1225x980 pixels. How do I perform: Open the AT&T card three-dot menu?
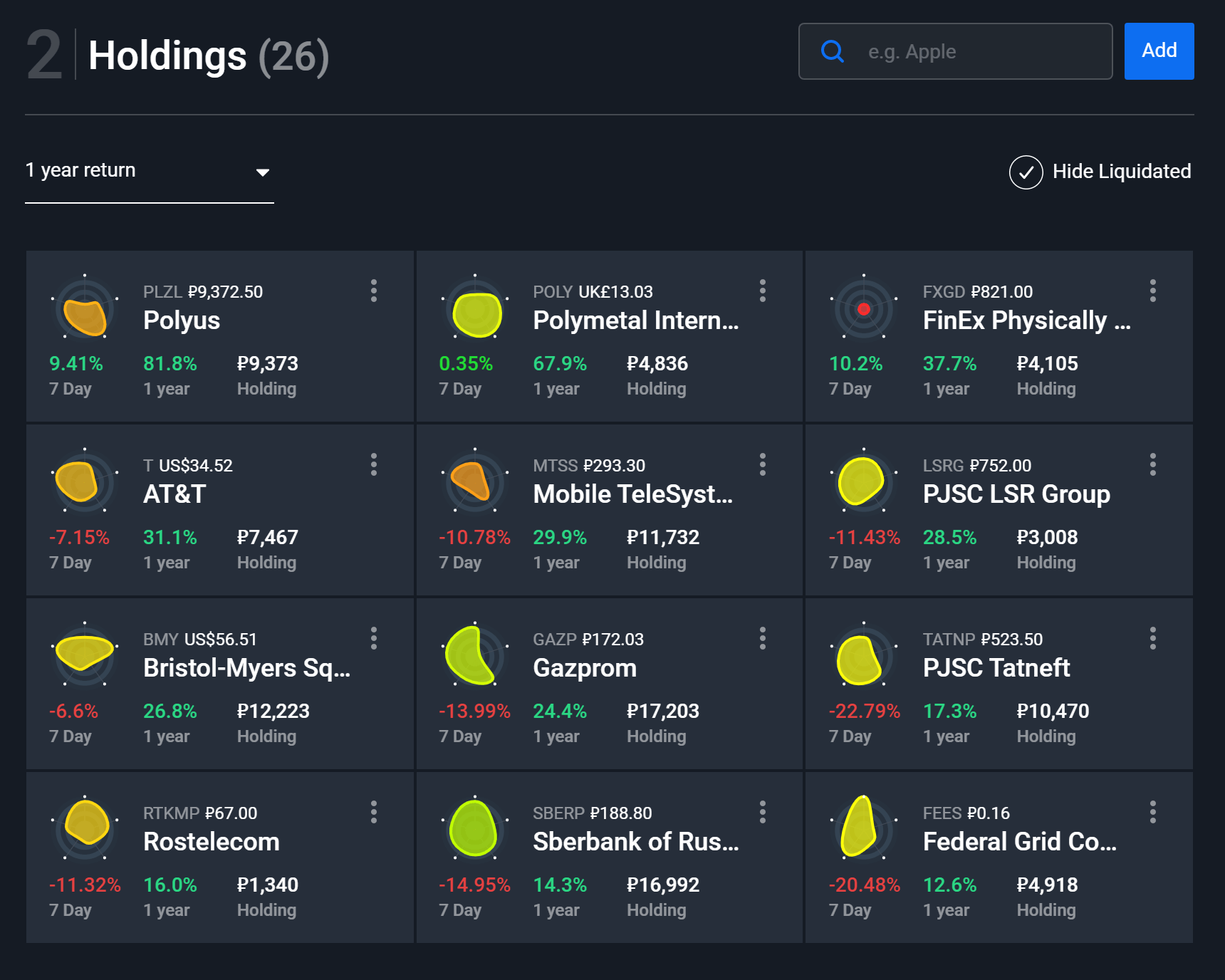(x=374, y=464)
